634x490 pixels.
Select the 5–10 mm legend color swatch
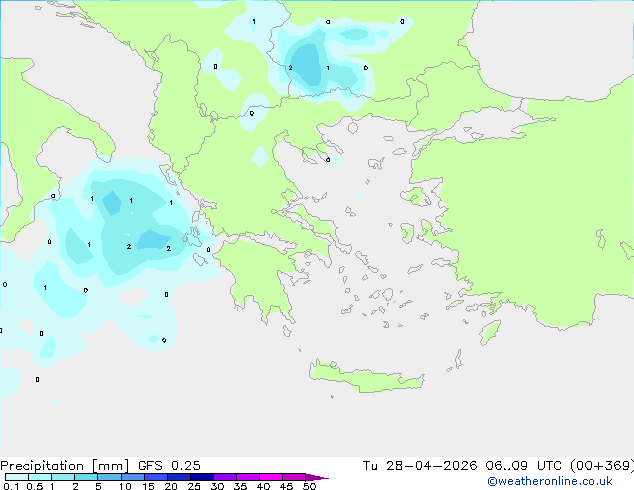(109, 477)
